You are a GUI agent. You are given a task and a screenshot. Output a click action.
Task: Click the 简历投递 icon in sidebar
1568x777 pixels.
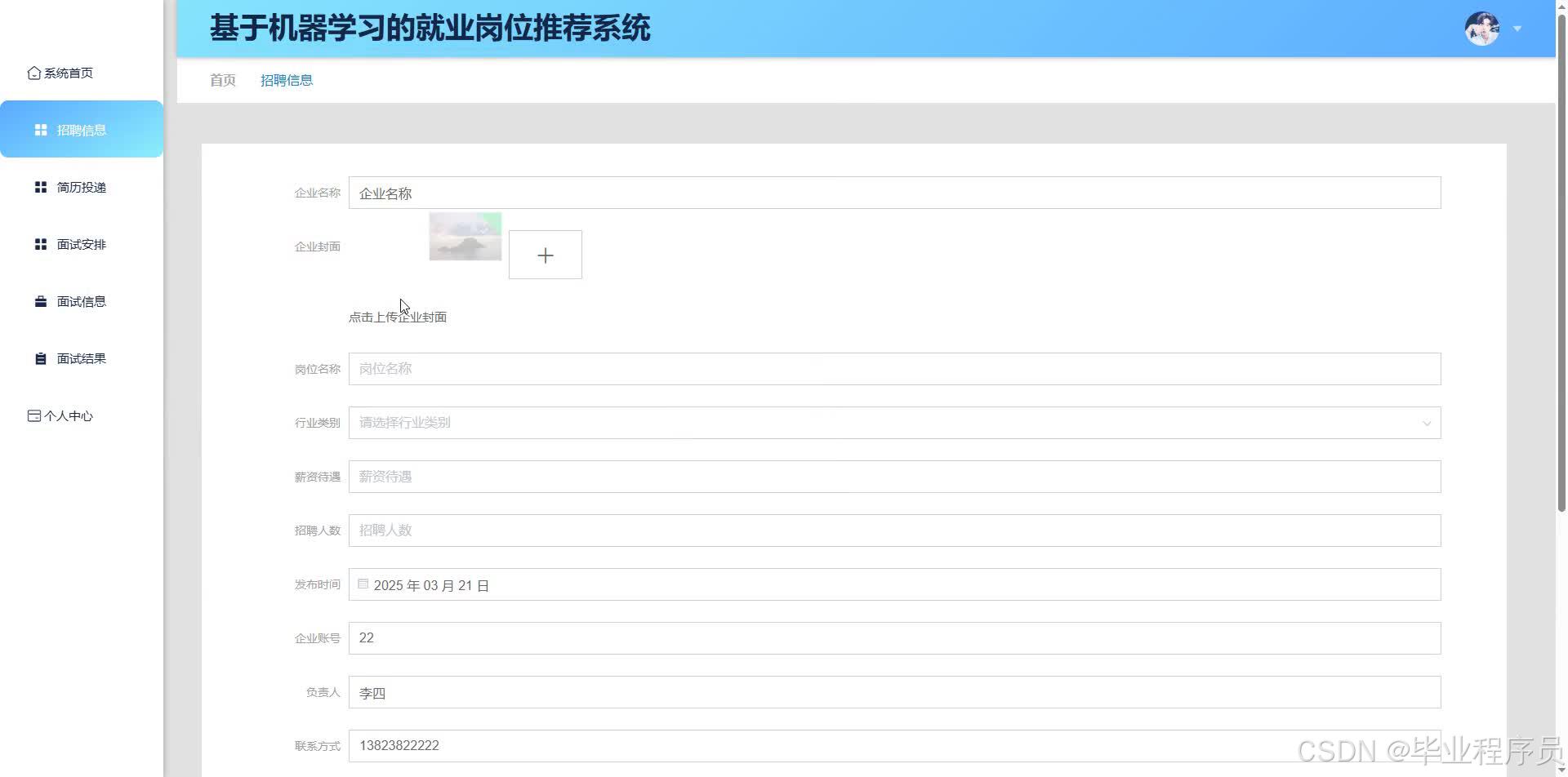41,187
